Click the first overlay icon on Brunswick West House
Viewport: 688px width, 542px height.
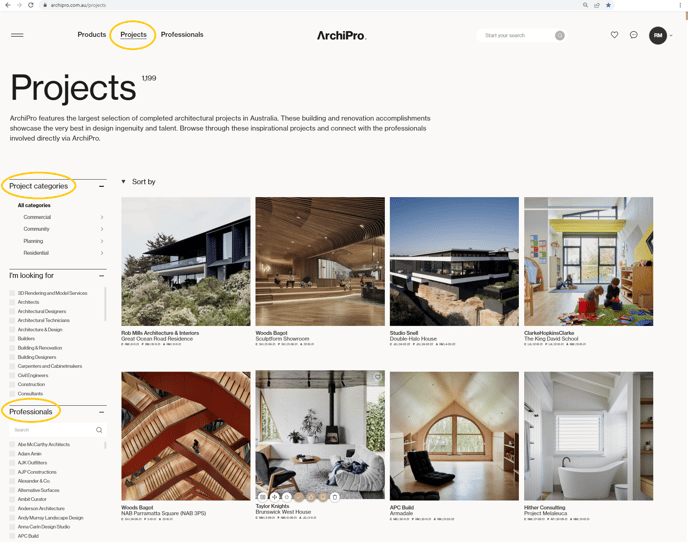point(262,497)
